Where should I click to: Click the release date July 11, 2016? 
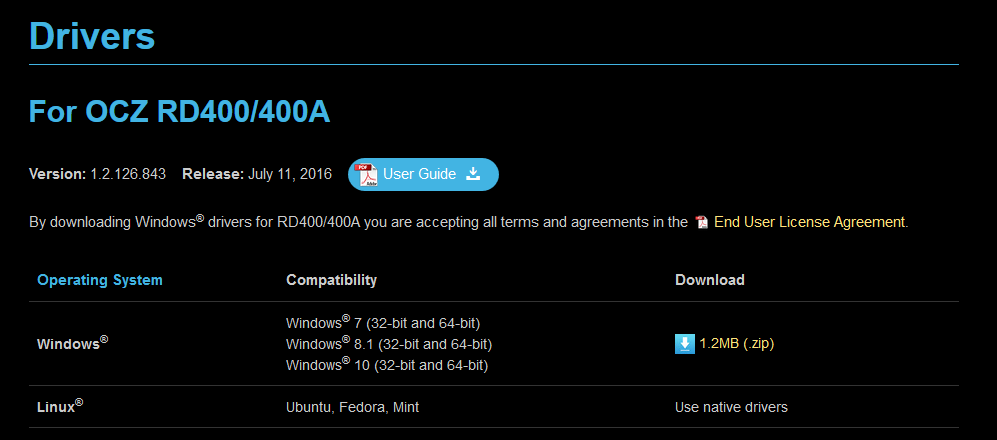point(290,174)
